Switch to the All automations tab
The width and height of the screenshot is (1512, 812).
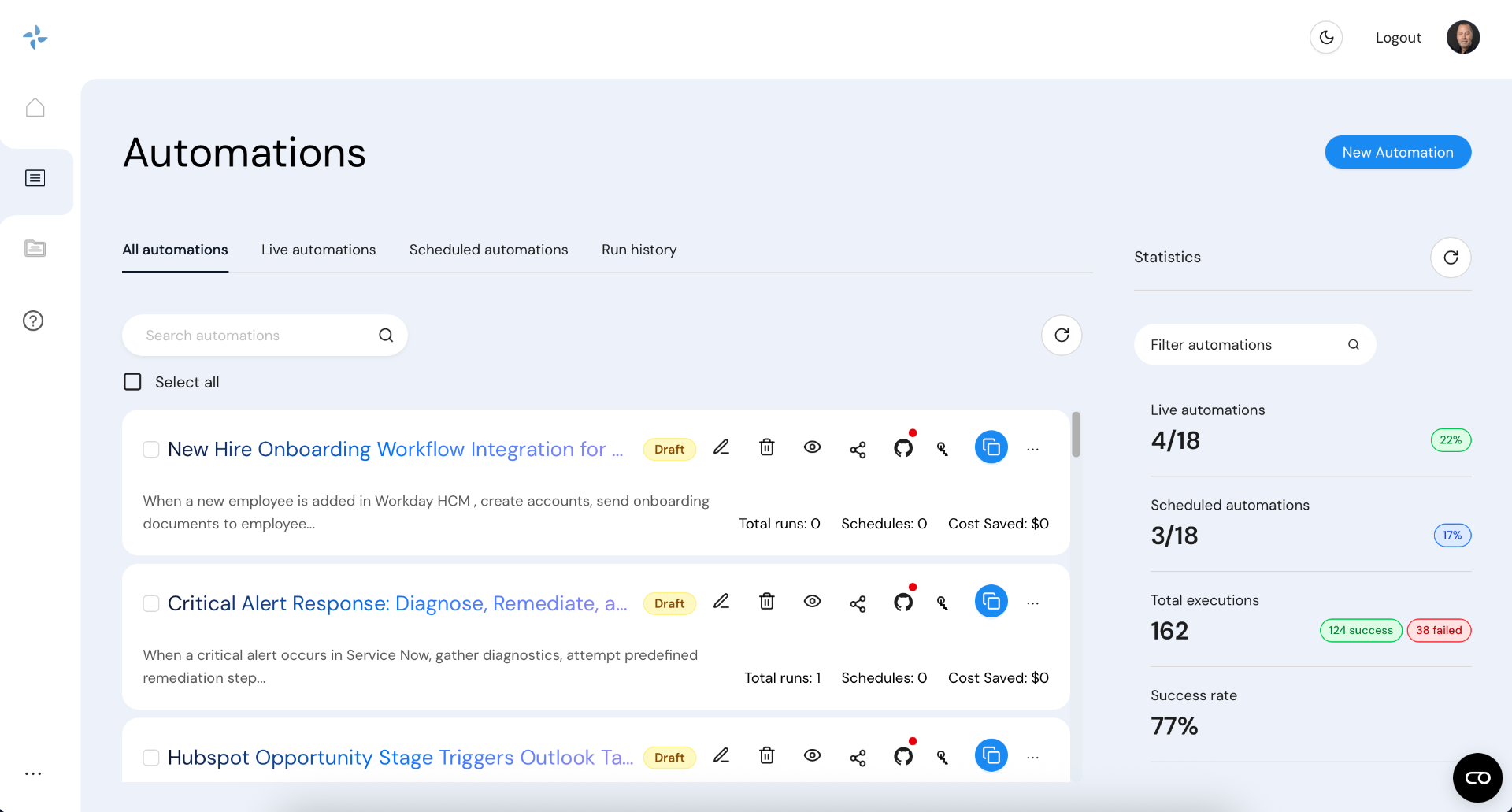click(175, 250)
